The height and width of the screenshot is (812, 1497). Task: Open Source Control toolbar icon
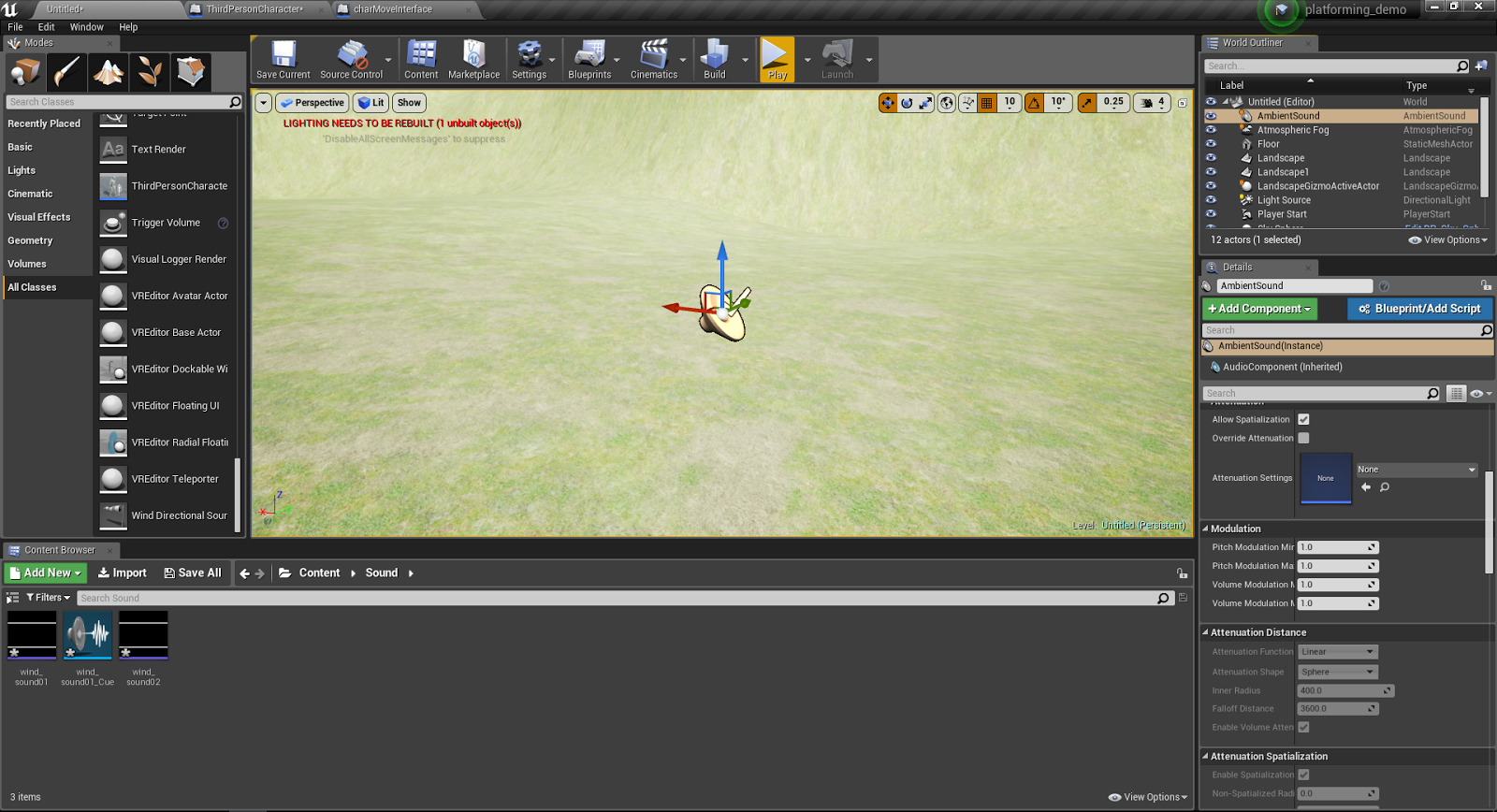[352, 60]
